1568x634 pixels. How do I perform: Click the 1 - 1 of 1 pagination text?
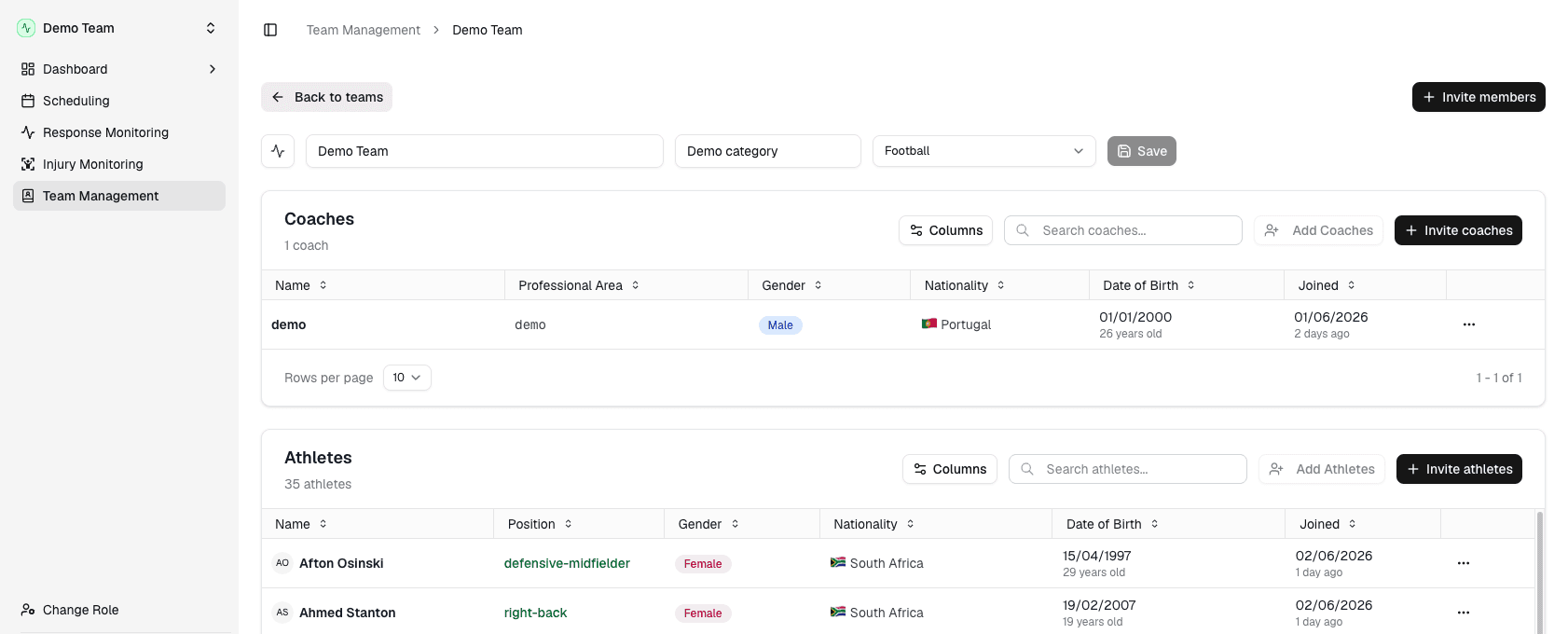pyautogui.click(x=1499, y=378)
